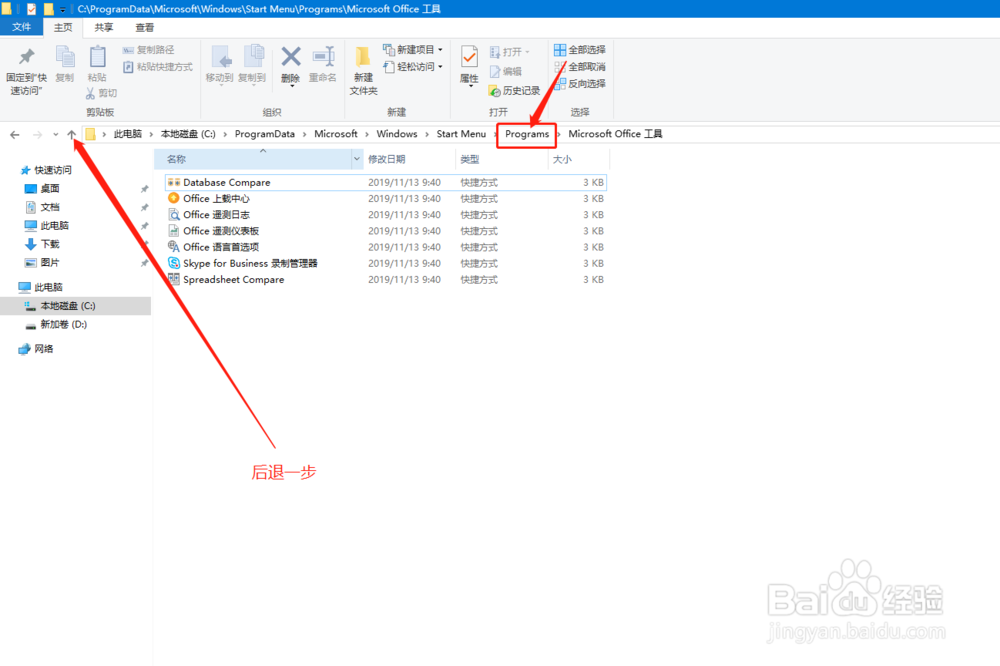Open the recent locations dropdown arrow
This screenshot has width=1000, height=666.
coord(55,135)
